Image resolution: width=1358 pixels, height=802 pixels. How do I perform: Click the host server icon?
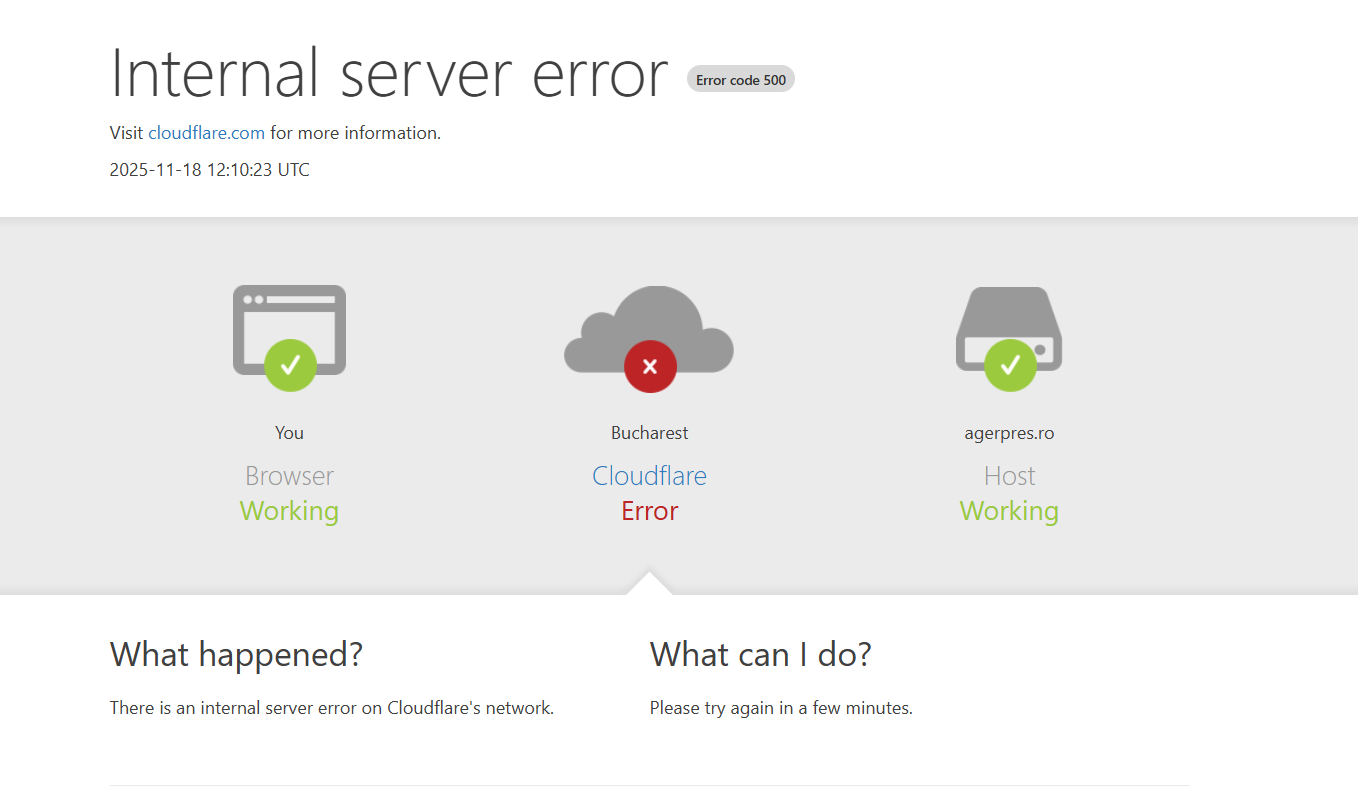point(1009,330)
